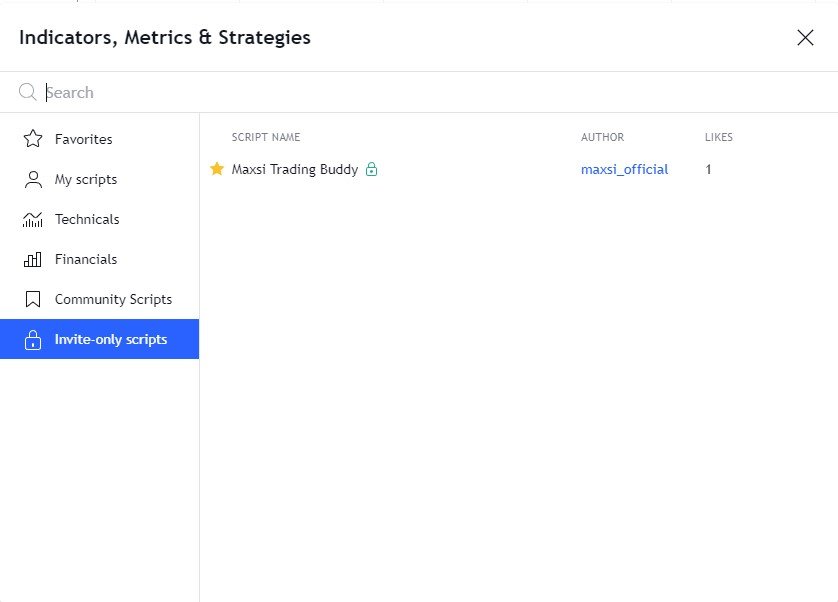Select the Invite-only scripts label
The image size is (838, 602).
111,339
